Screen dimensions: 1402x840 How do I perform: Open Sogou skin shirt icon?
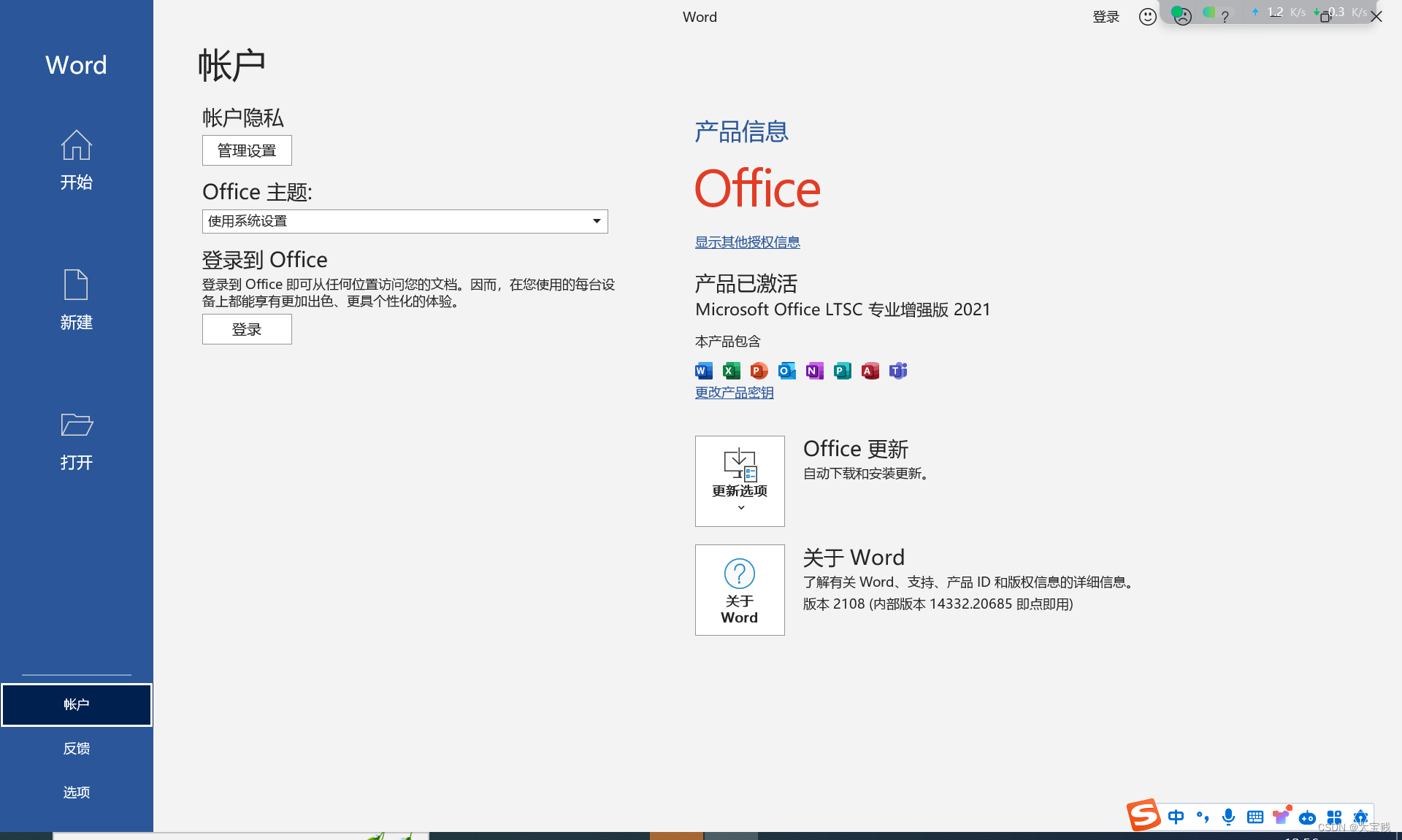point(1282,816)
